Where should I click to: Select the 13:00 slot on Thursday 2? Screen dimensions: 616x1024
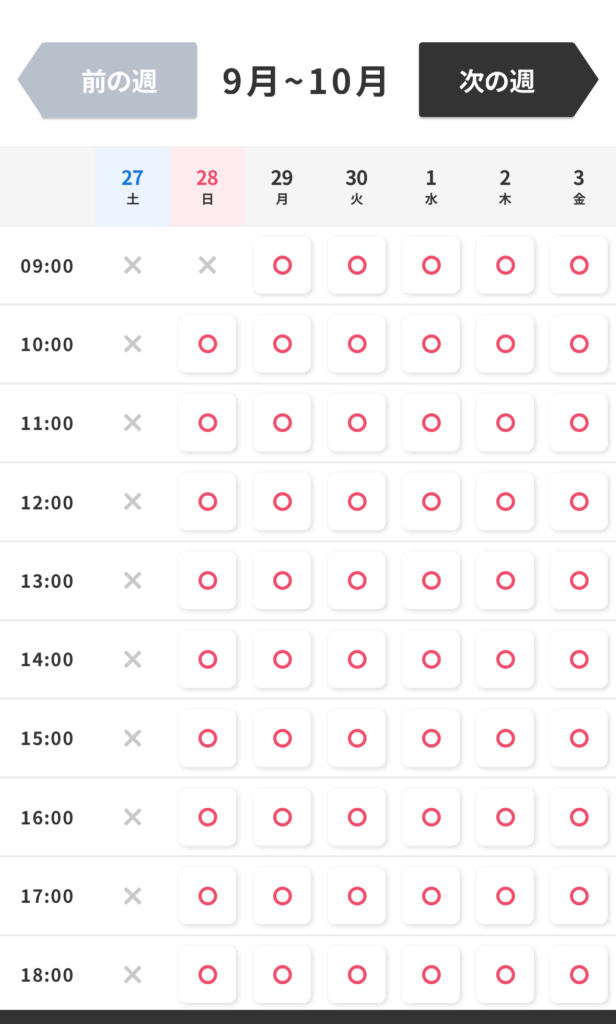click(505, 580)
